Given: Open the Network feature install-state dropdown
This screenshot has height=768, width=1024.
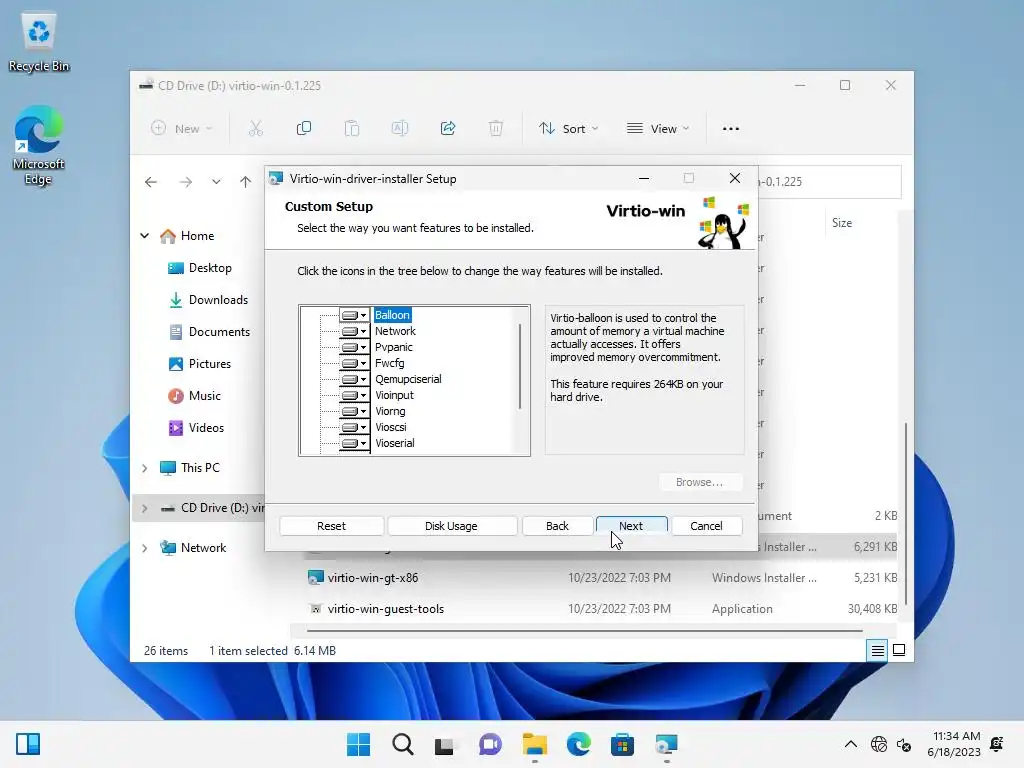Looking at the screenshot, I should (355, 331).
